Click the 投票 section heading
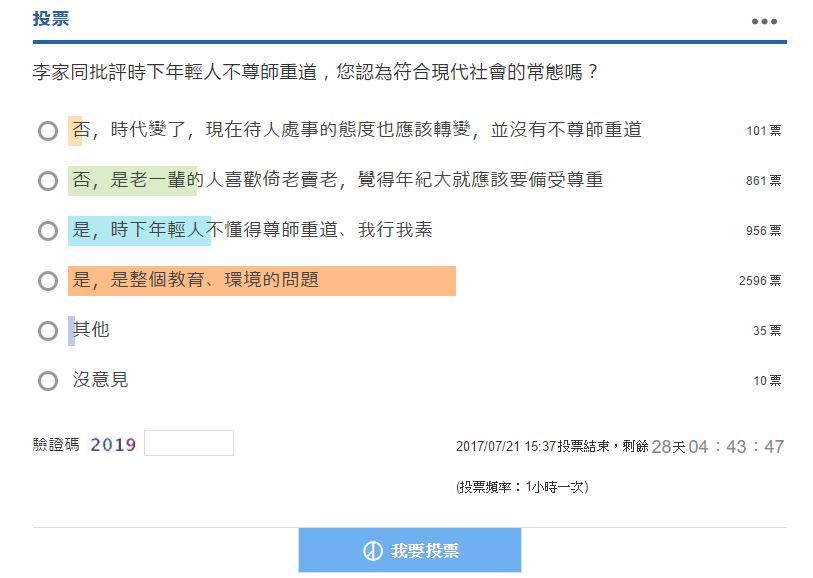Image resolution: width=813 pixels, height=578 pixels. click(x=51, y=19)
